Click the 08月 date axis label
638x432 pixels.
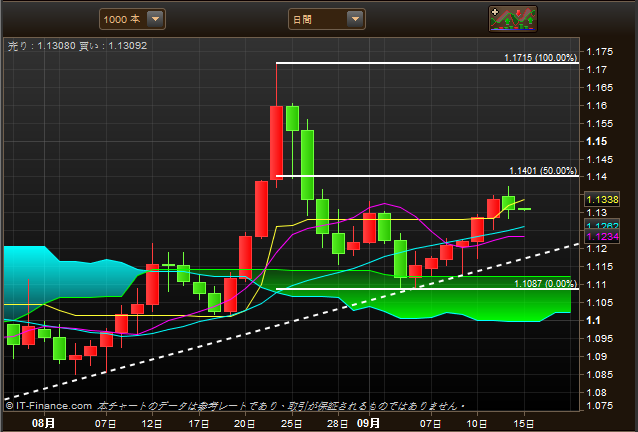pos(43,423)
